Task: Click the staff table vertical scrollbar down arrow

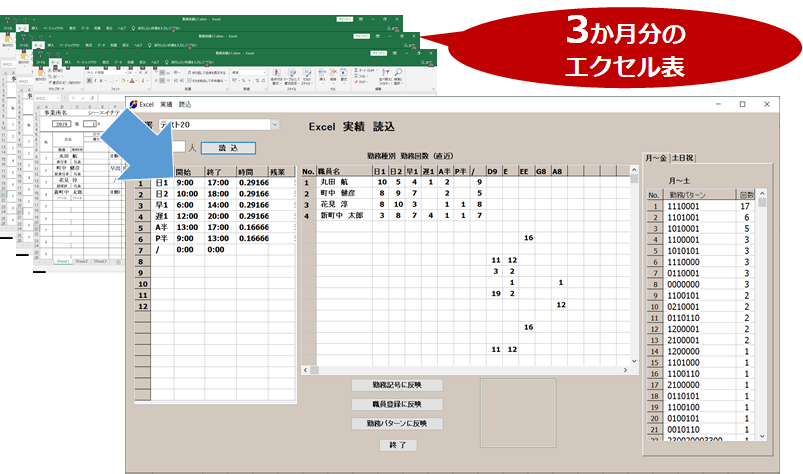Action: pos(634,361)
